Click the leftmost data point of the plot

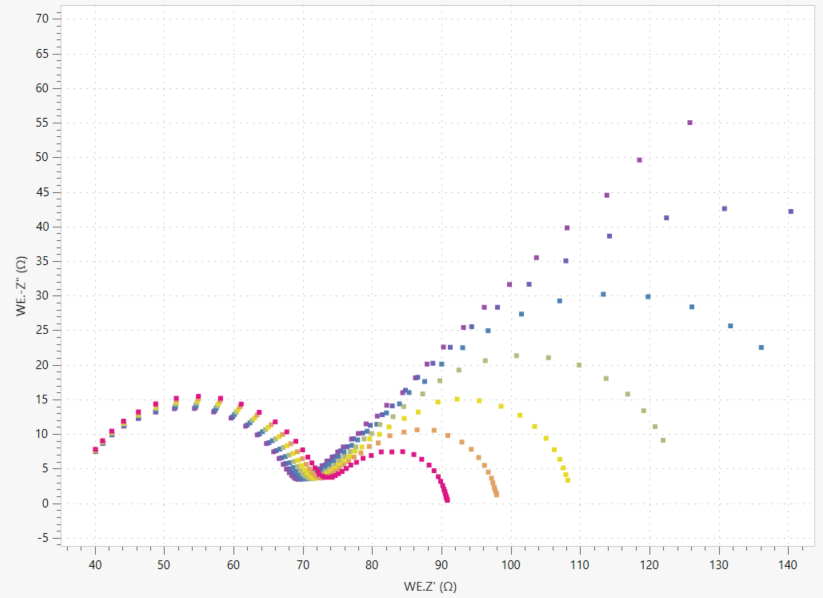[95, 451]
